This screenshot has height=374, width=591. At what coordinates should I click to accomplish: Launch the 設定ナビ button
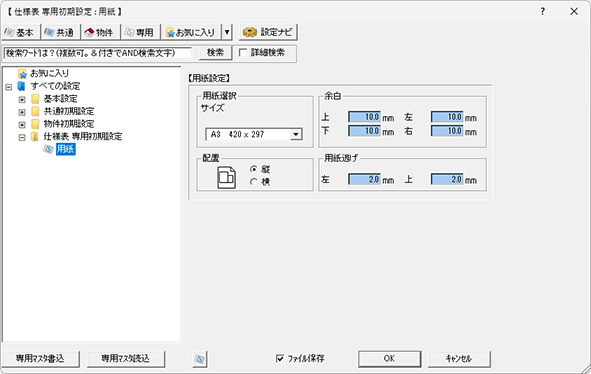click(x=268, y=32)
